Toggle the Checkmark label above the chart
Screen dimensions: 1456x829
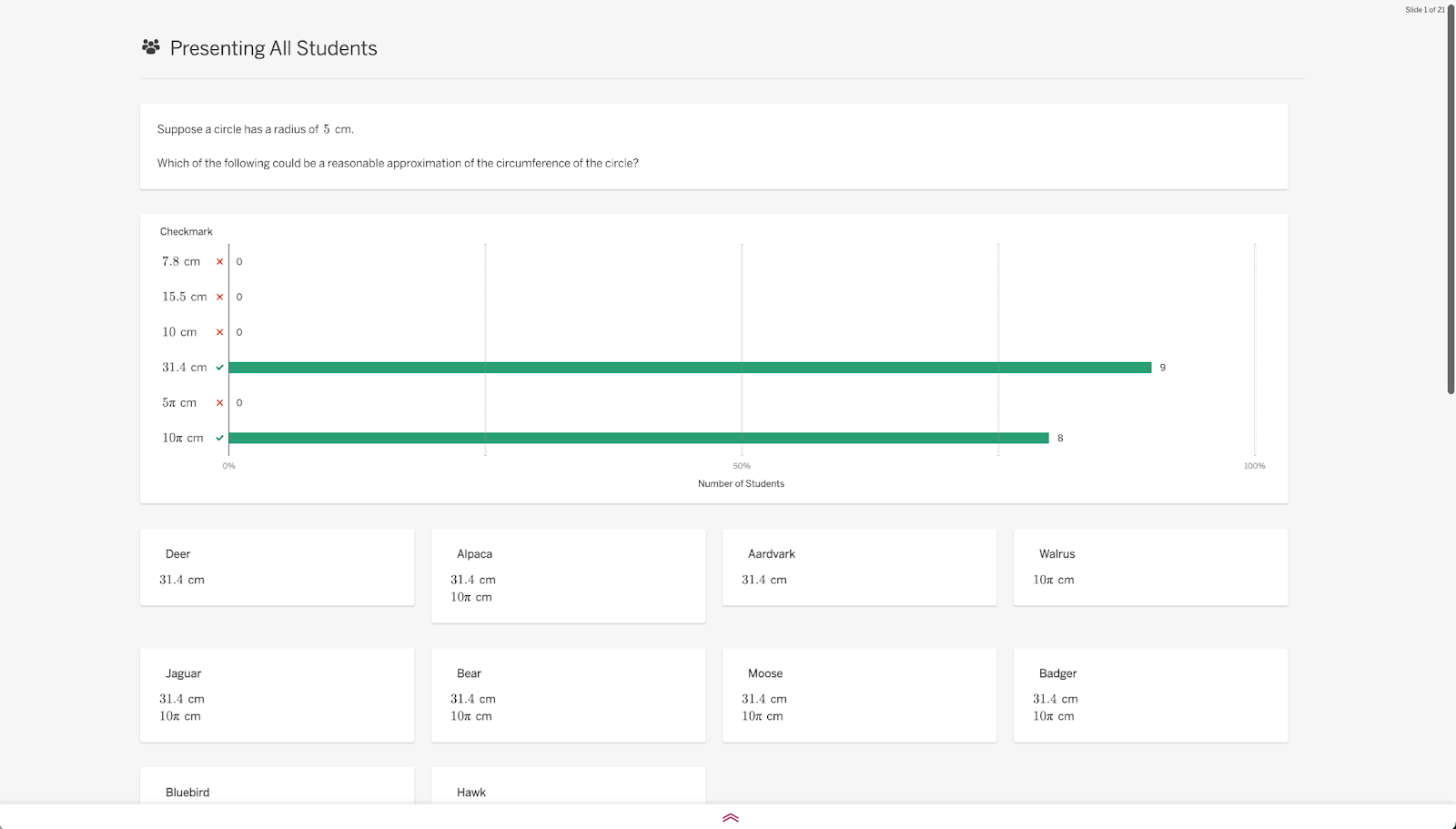[186, 231]
